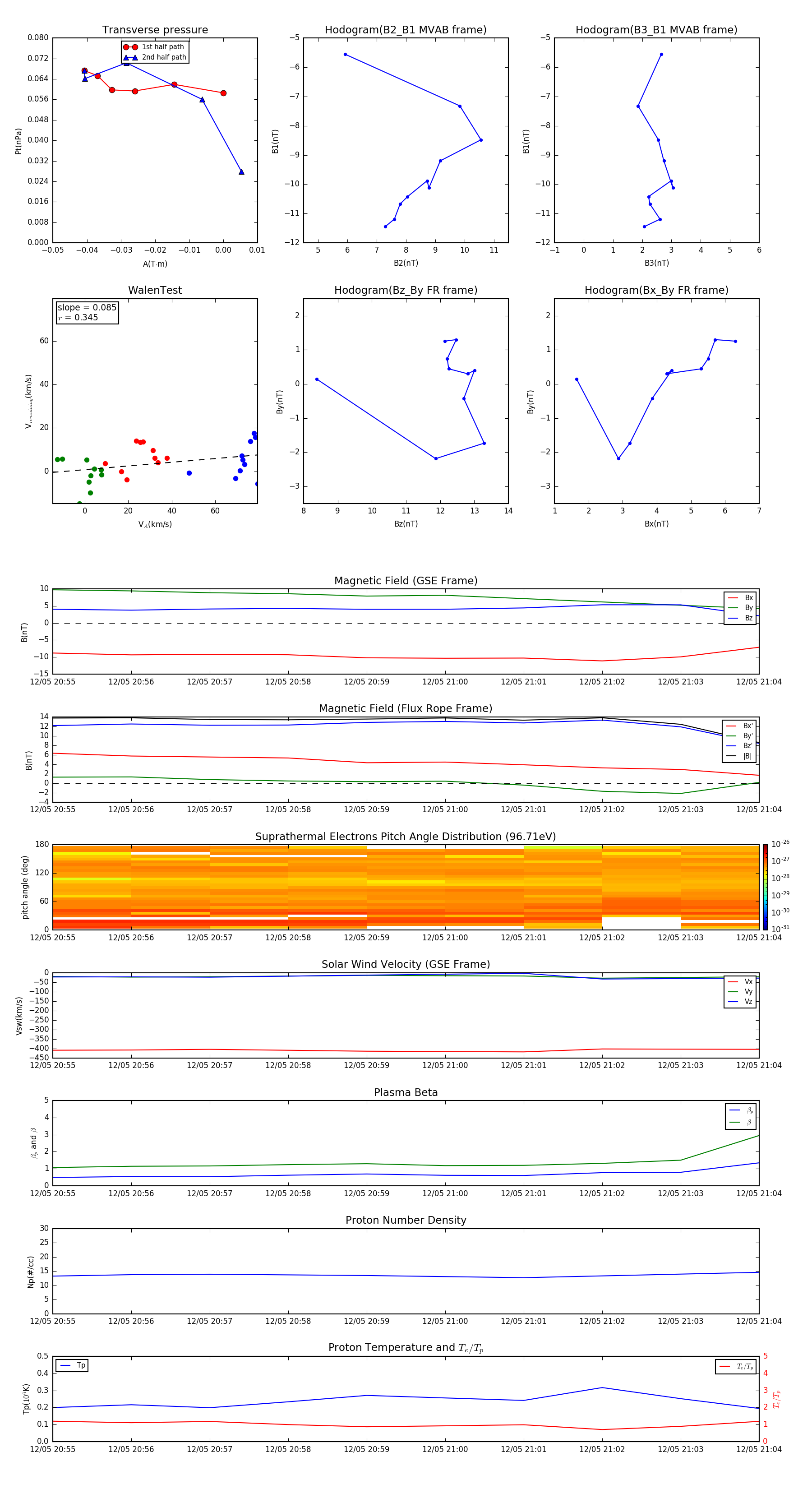Click the top-left point of B2_B1 hodogram
The image size is (812, 1489).
coord(345,54)
